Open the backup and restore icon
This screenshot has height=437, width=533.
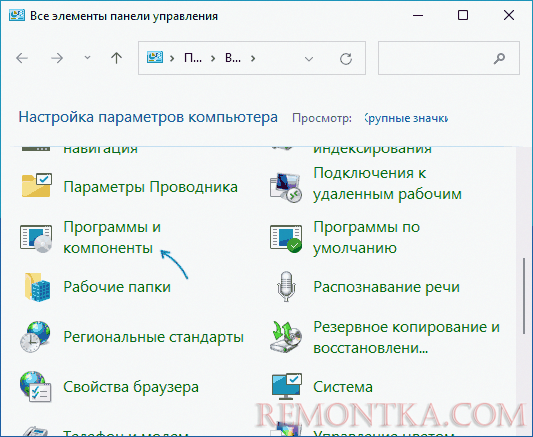tap(286, 337)
